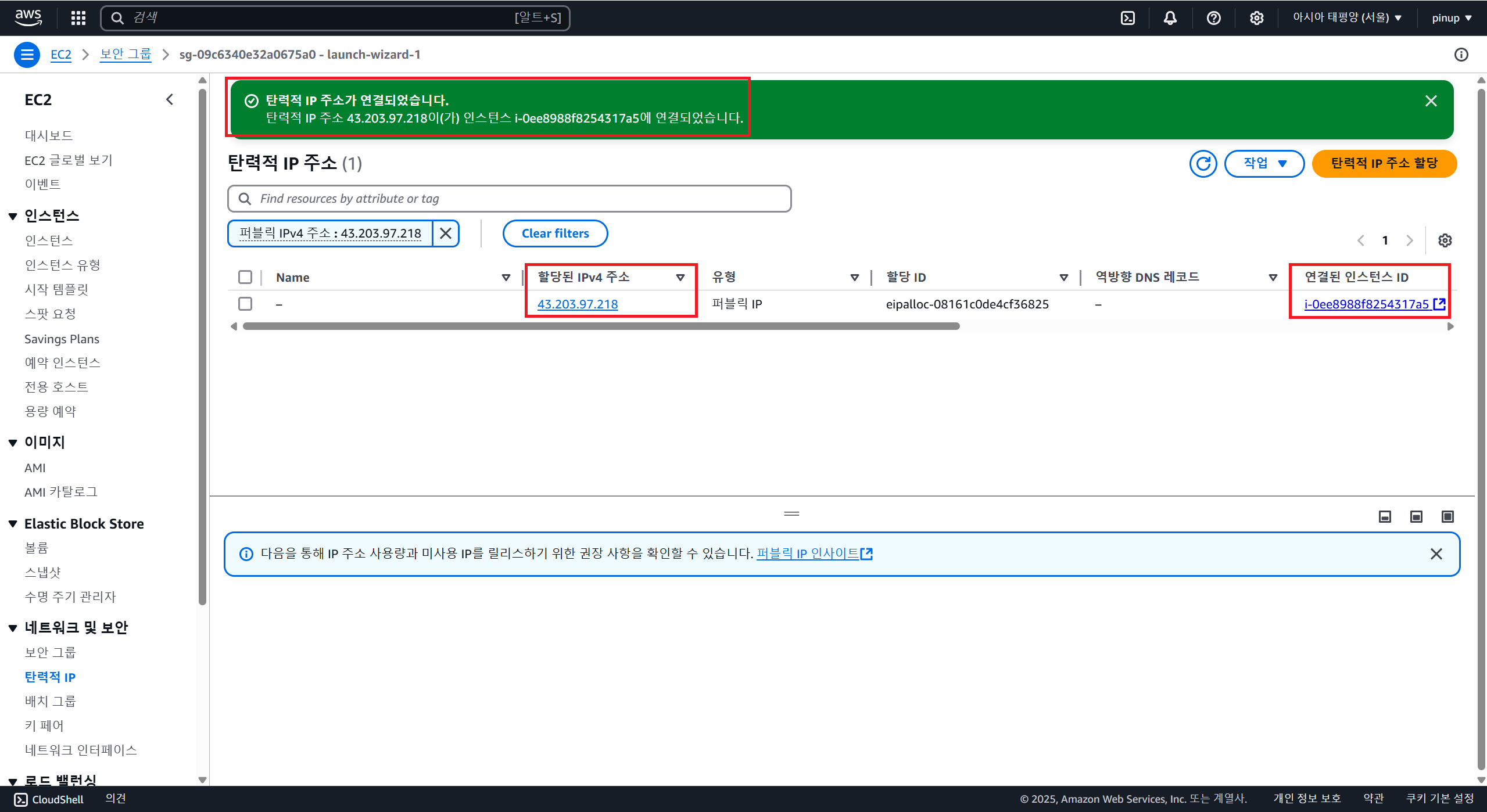
Task: Grab the panel split resize handle
Action: [791, 513]
